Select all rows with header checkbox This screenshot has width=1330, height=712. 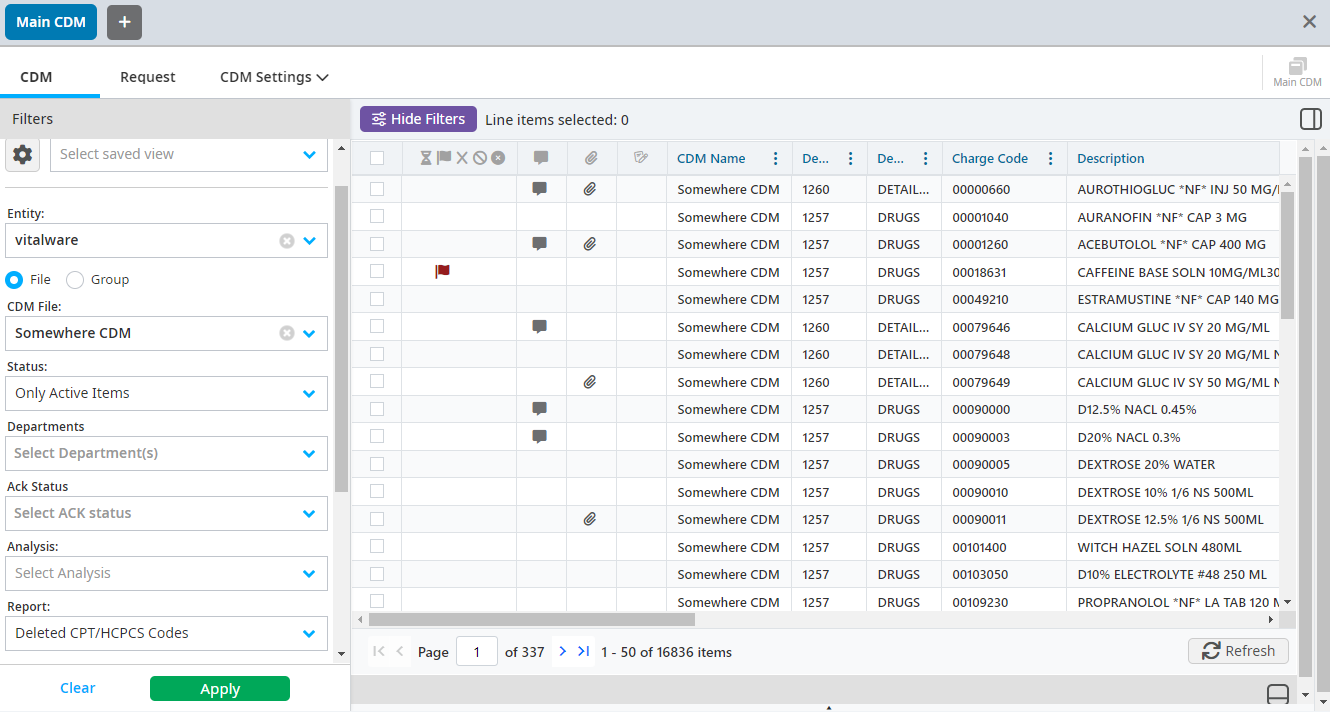(377, 158)
